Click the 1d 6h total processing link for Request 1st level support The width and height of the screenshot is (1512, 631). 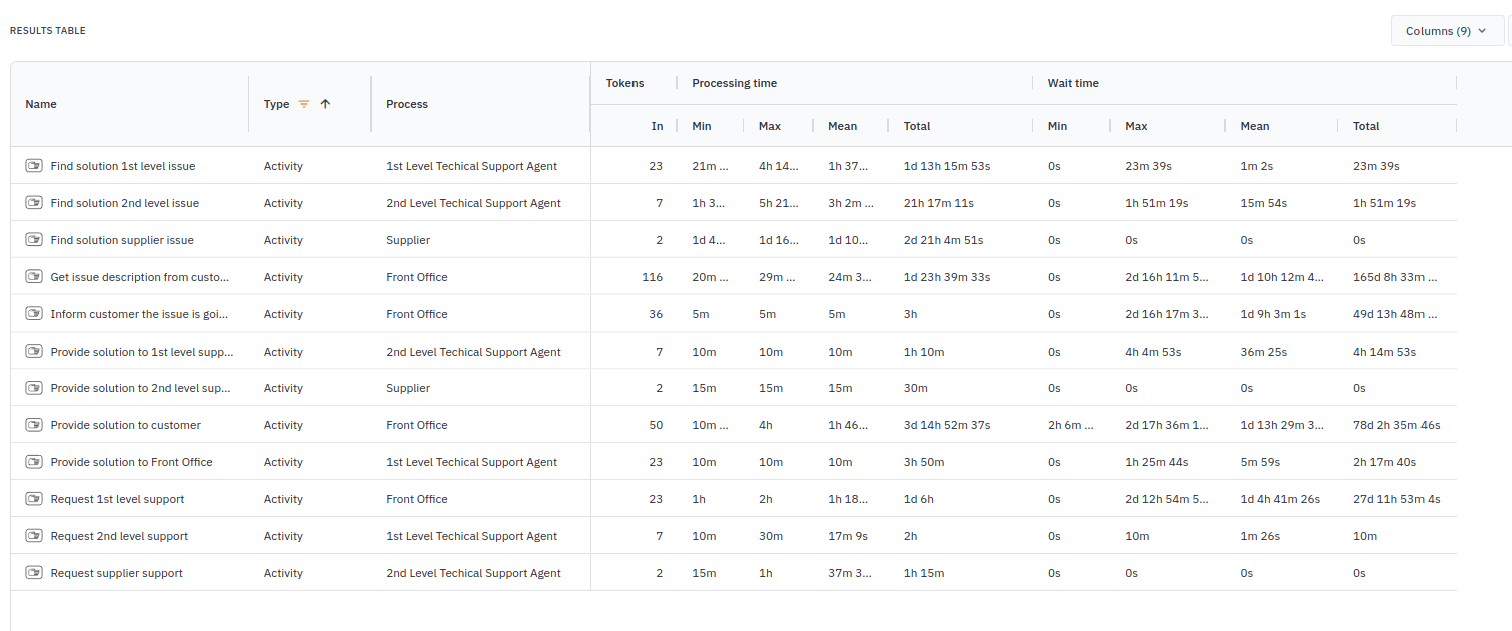click(x=918, y=498)
